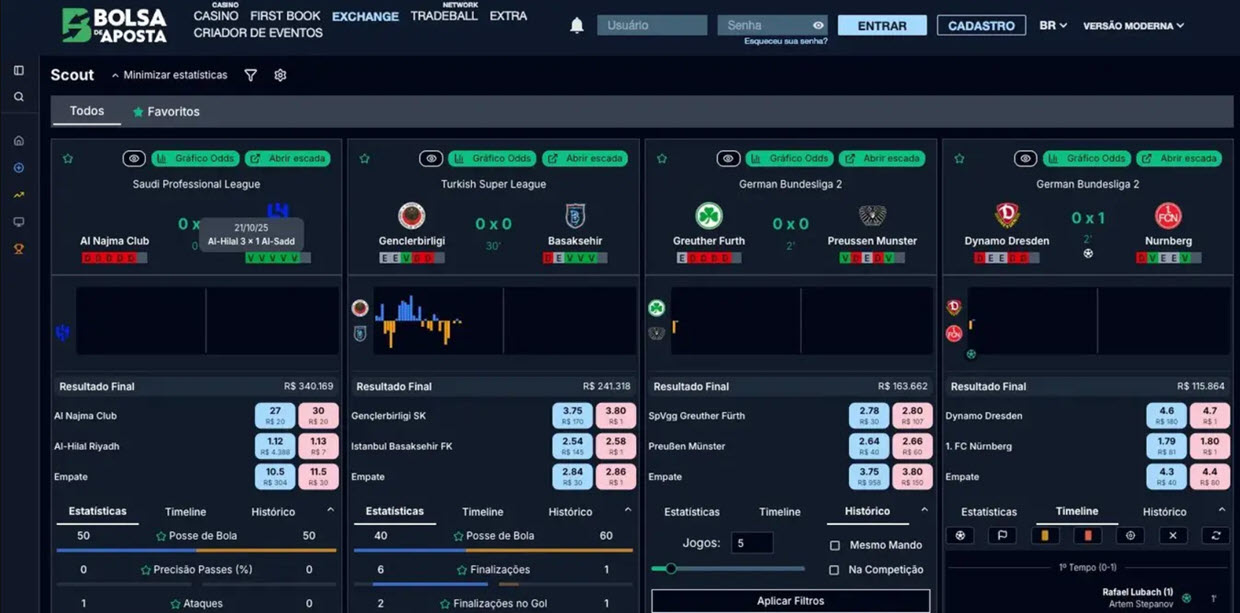This screenshot has height=613, width=1240.
Task: Check the Na Competição checkbox
Action: pyautogui.click(x=835, y=570)
